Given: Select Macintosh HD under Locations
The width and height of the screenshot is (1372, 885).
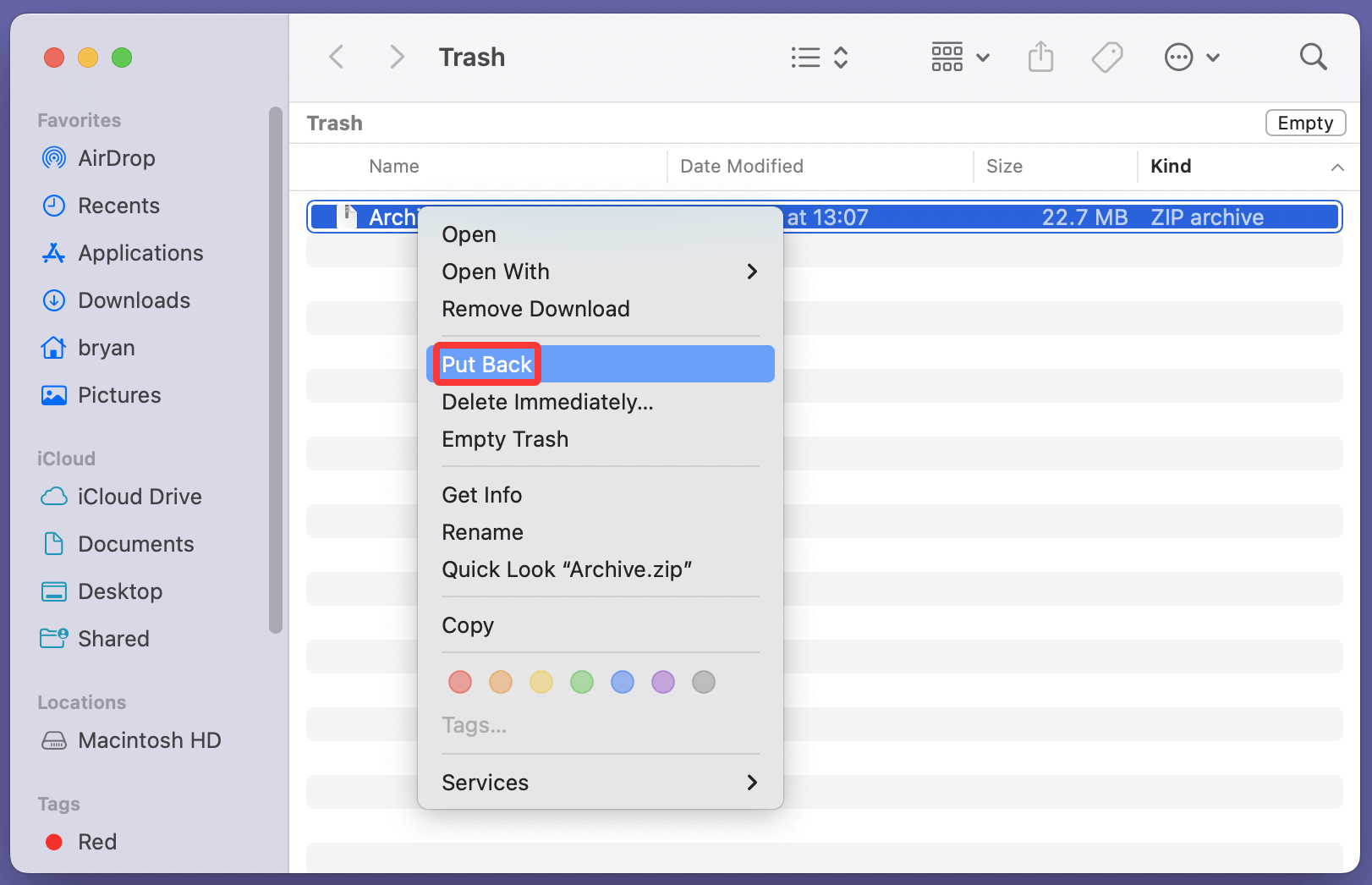Looking at the screenshot, I should (x=149, y=739).
